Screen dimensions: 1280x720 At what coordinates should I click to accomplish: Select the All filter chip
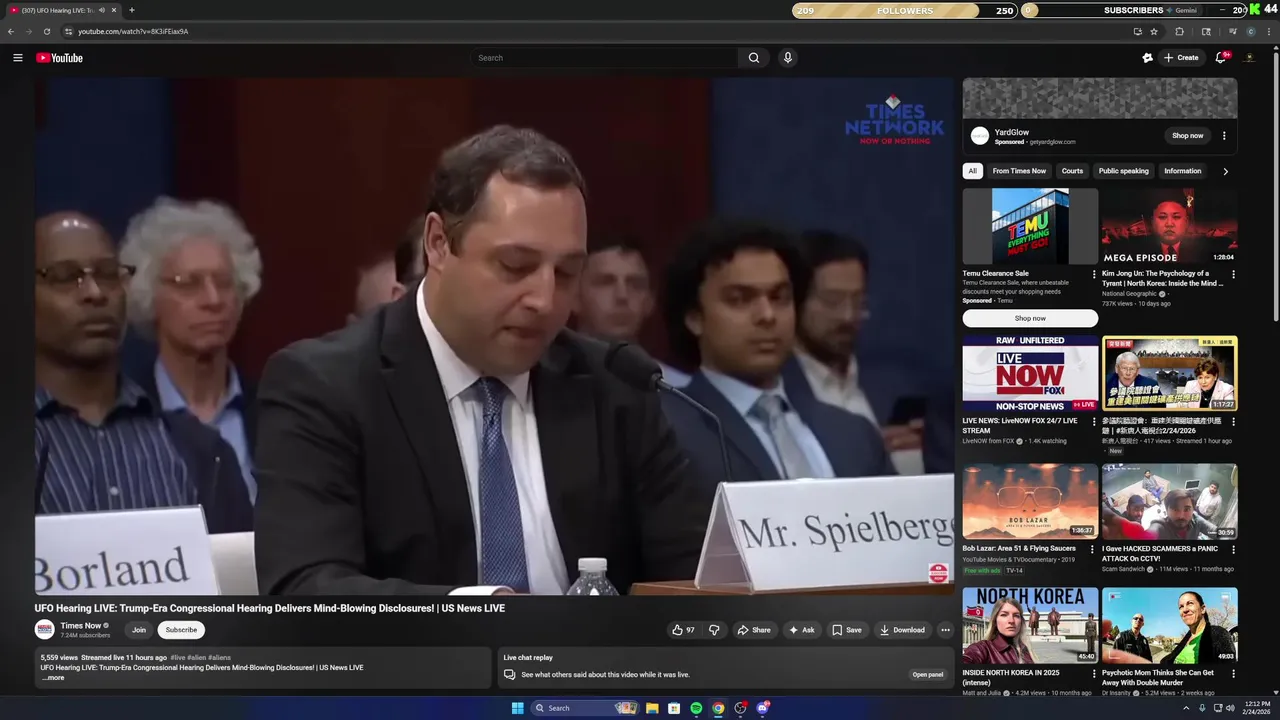coord(972,171)
